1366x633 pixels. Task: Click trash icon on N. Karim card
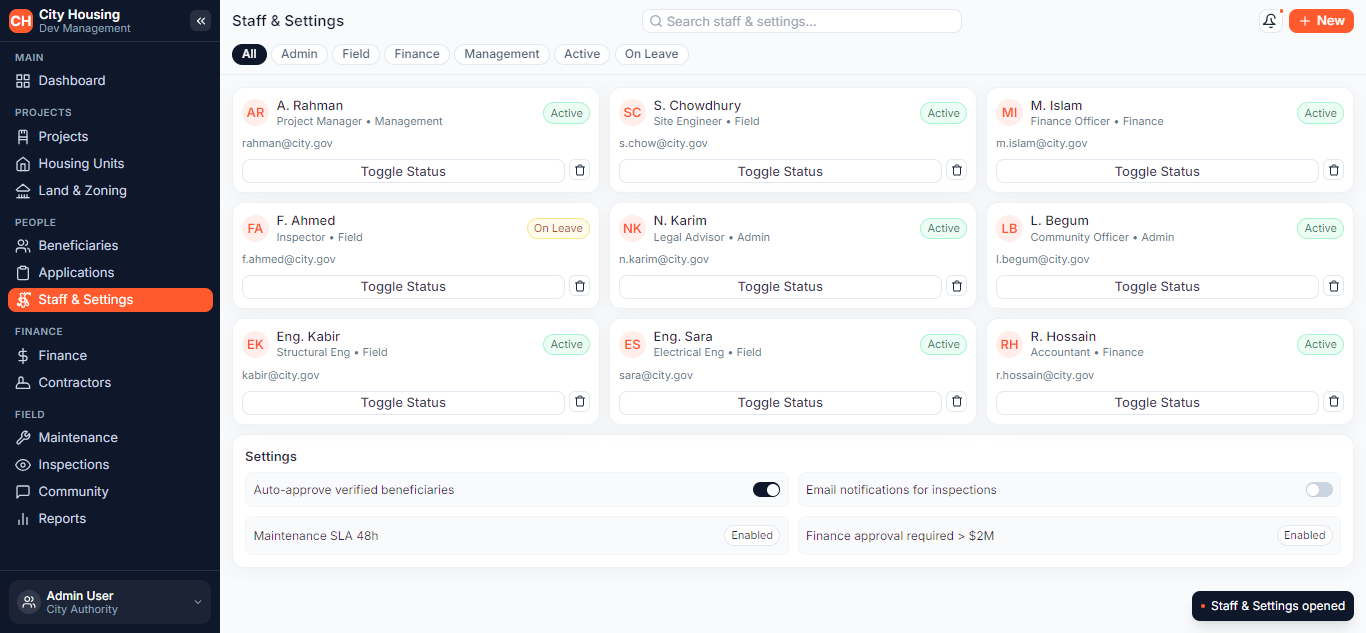pos(956,286)
